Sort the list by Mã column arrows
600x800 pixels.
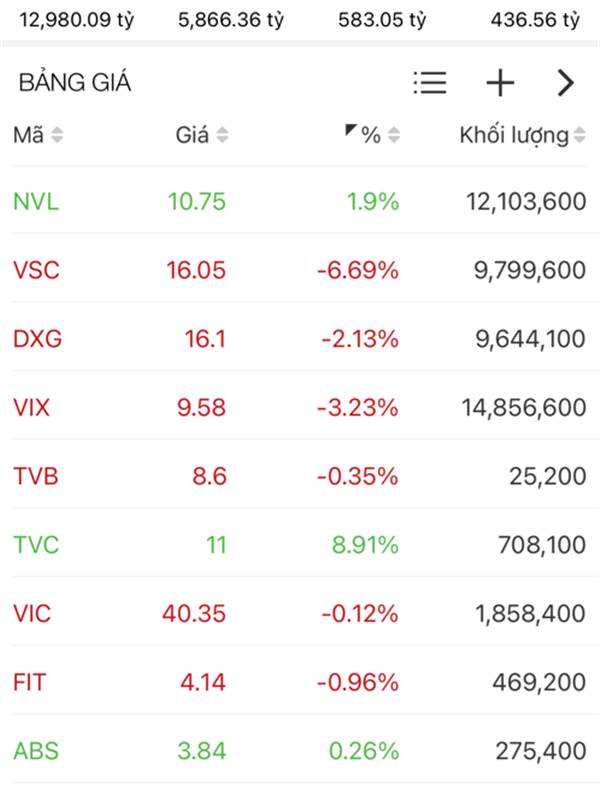[57, 136]
